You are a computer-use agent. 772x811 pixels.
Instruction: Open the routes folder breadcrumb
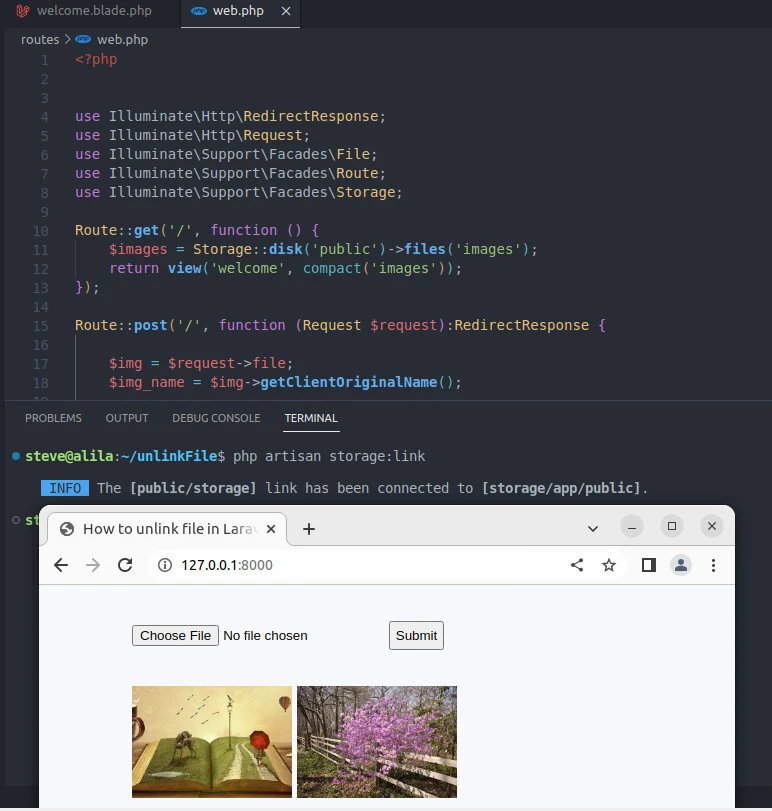(x=40, y=40)
